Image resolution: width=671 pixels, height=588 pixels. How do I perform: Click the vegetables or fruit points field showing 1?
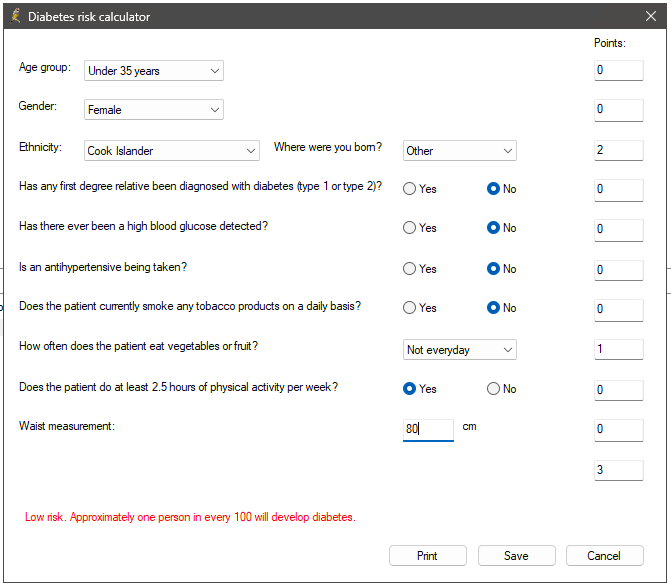[618, 349]
